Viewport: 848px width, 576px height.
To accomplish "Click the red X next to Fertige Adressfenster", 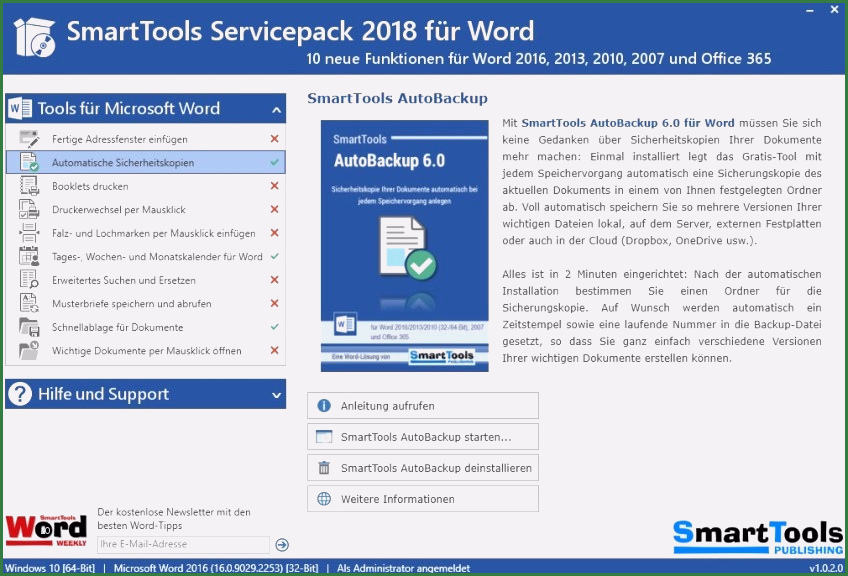I will coord(275,139).
